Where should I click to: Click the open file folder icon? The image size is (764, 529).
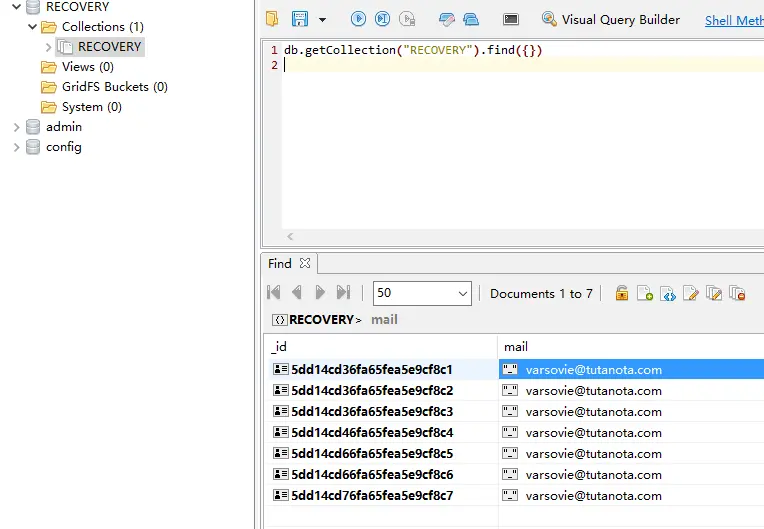point(272,19)
